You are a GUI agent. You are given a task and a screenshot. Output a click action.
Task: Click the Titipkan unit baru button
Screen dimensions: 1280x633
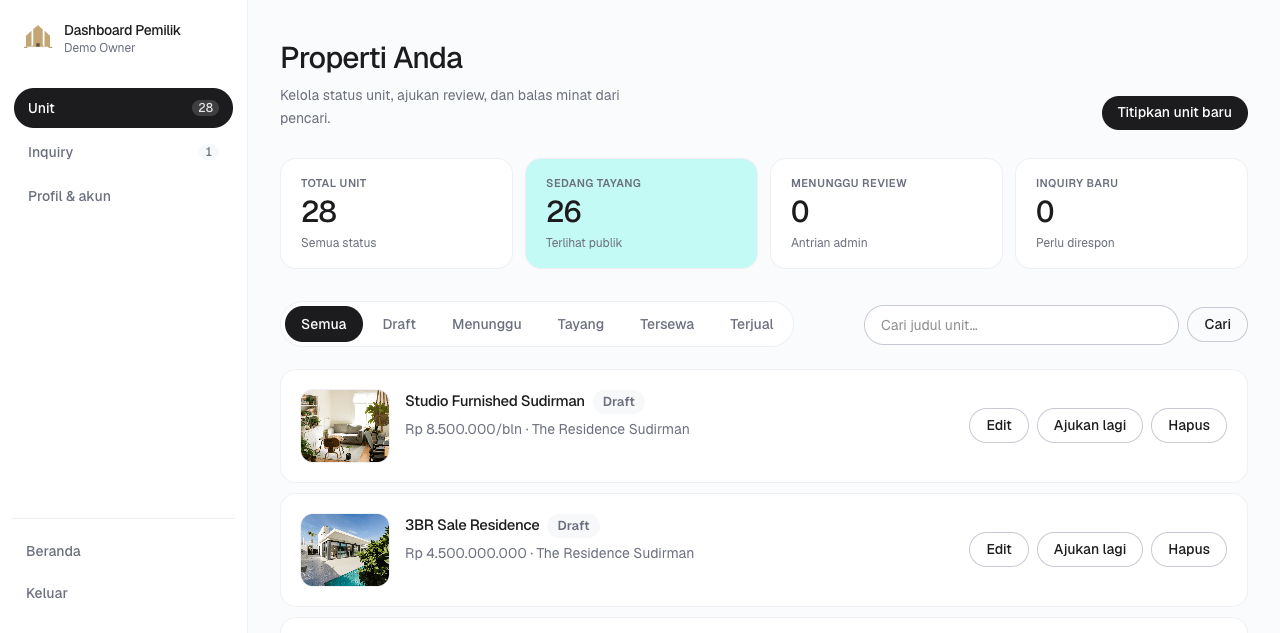tap(1174, 113)
